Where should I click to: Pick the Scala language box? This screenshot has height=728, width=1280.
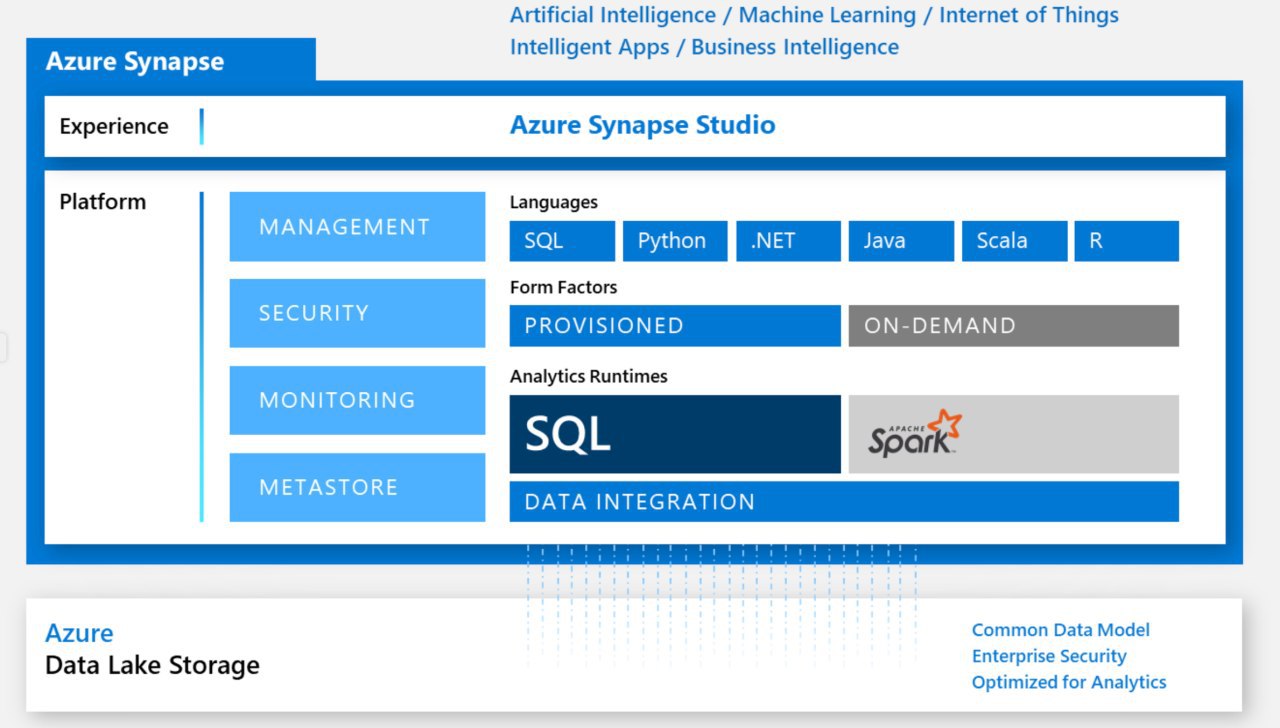(1014, 241)
